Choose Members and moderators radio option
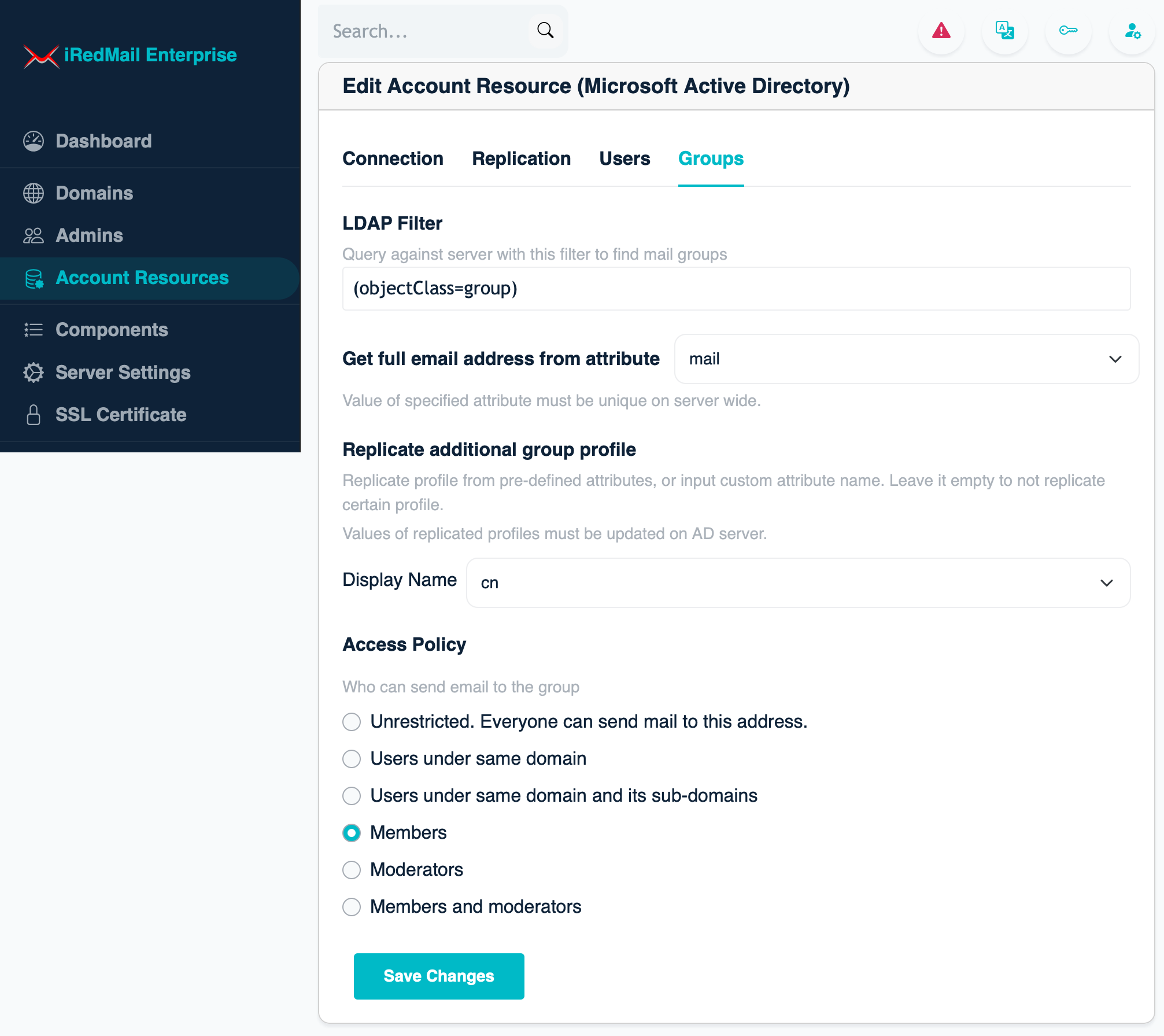 point(352,907)
